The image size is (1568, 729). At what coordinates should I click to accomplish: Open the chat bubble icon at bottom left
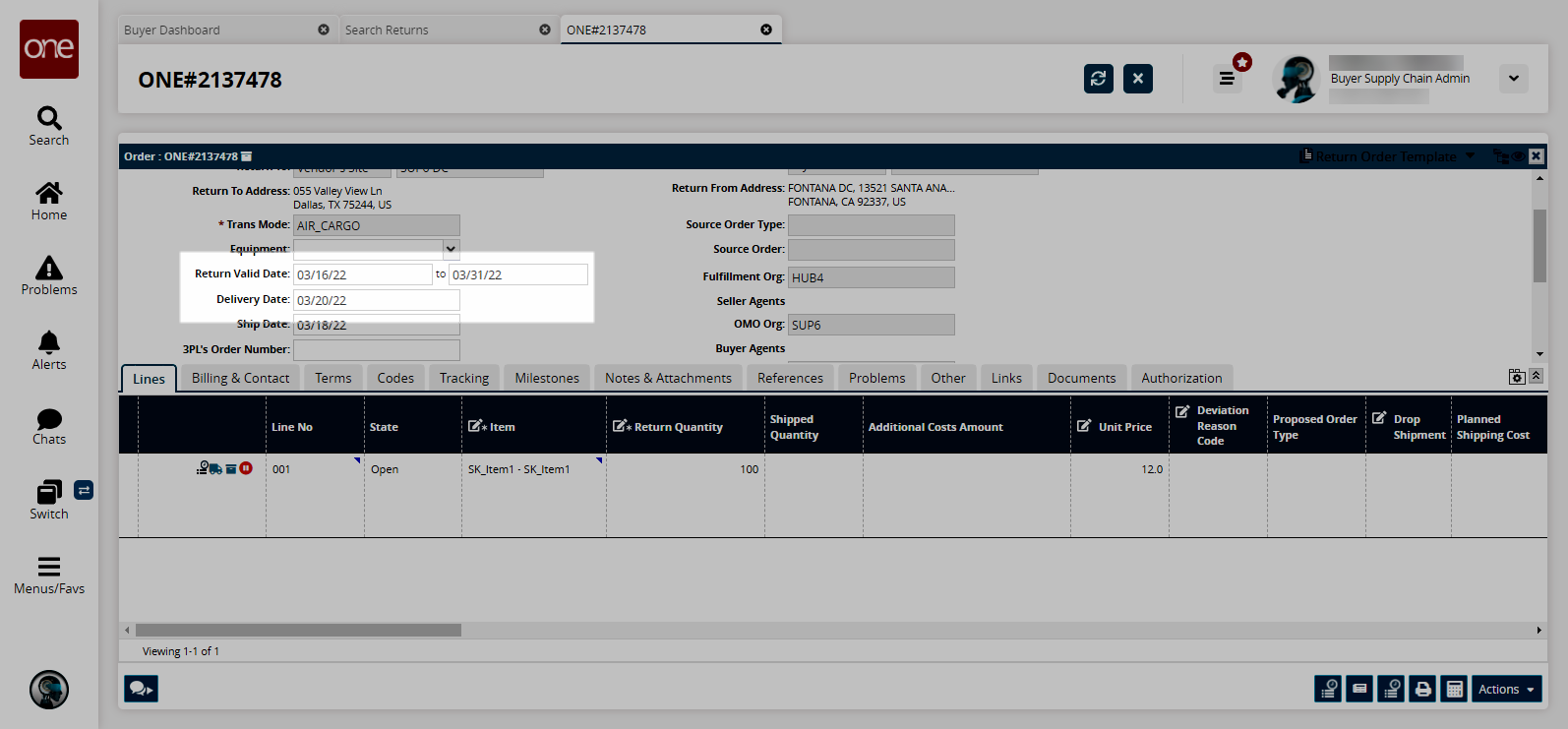coord(141,689)
